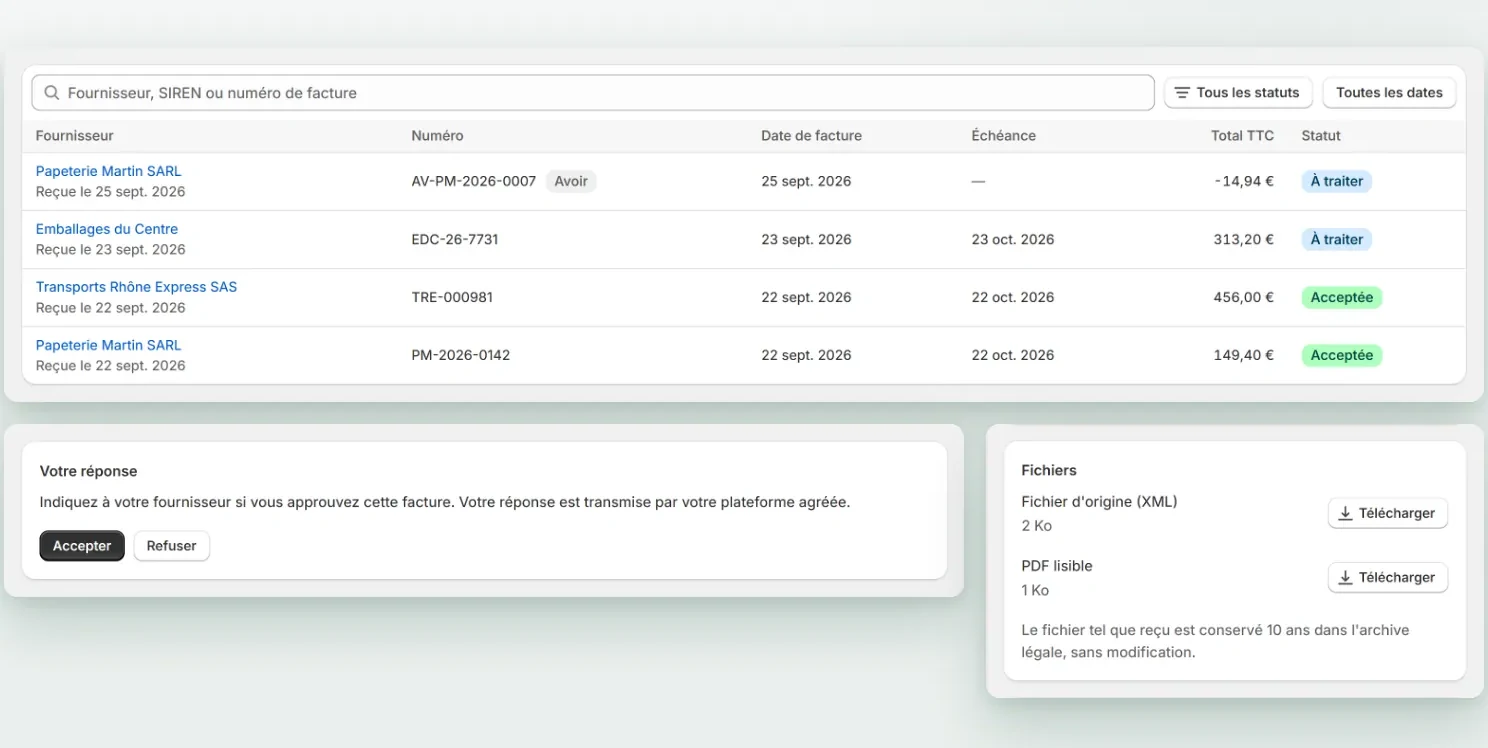Click the "Fournisseur" column header
The image size is (1488, 748).
(x=75, y=136)
